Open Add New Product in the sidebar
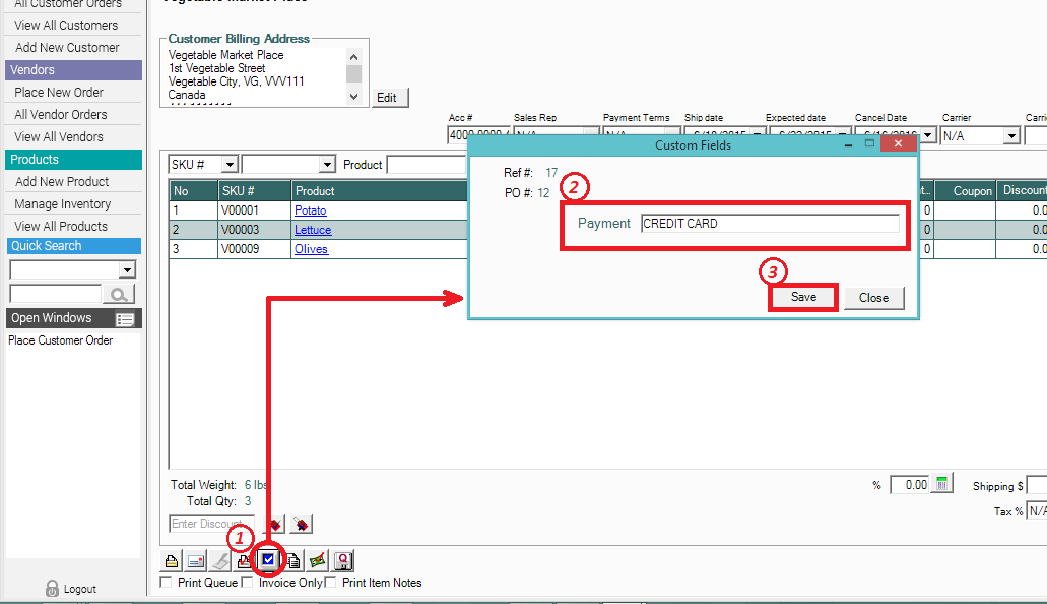This screenshot has width=1047, height=604. pyautogui.click(x=62, y=181)
